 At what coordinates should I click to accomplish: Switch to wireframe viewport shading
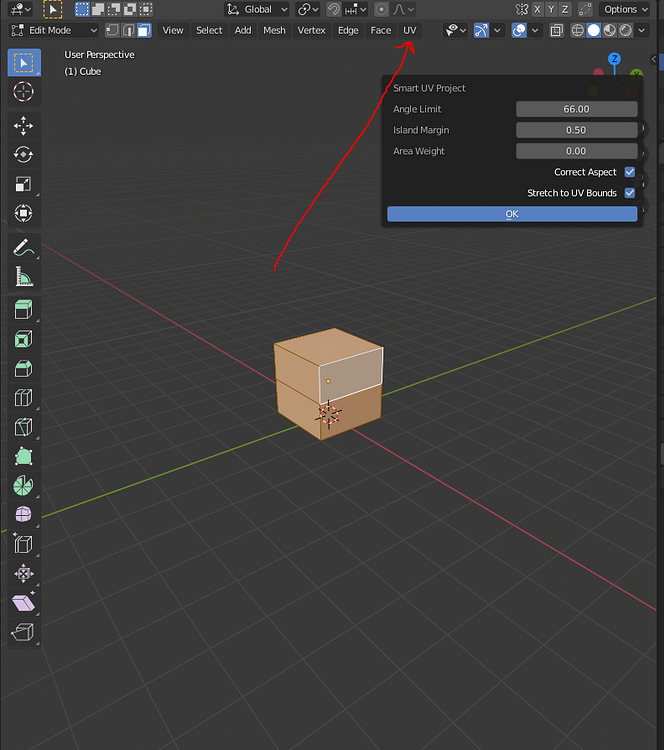pyautogui.click(x=578, y=31)
